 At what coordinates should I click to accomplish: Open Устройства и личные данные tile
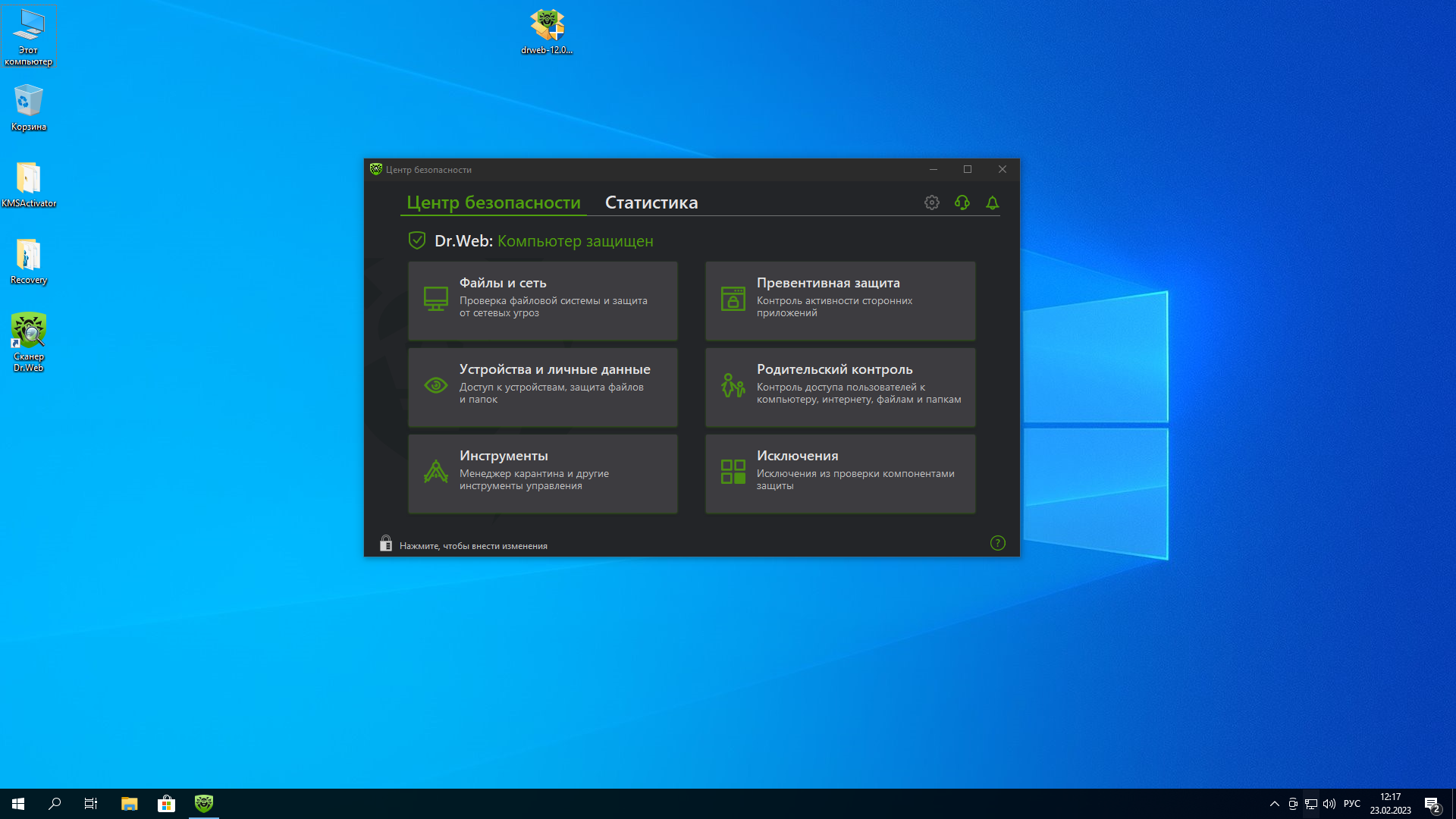543,387
